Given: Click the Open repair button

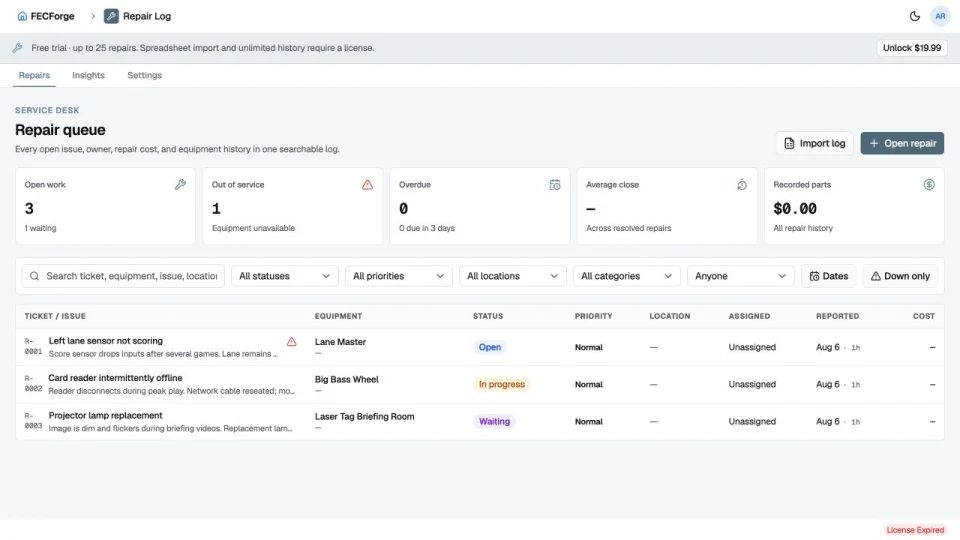Looking at the screenshot, I should [902, 143].
